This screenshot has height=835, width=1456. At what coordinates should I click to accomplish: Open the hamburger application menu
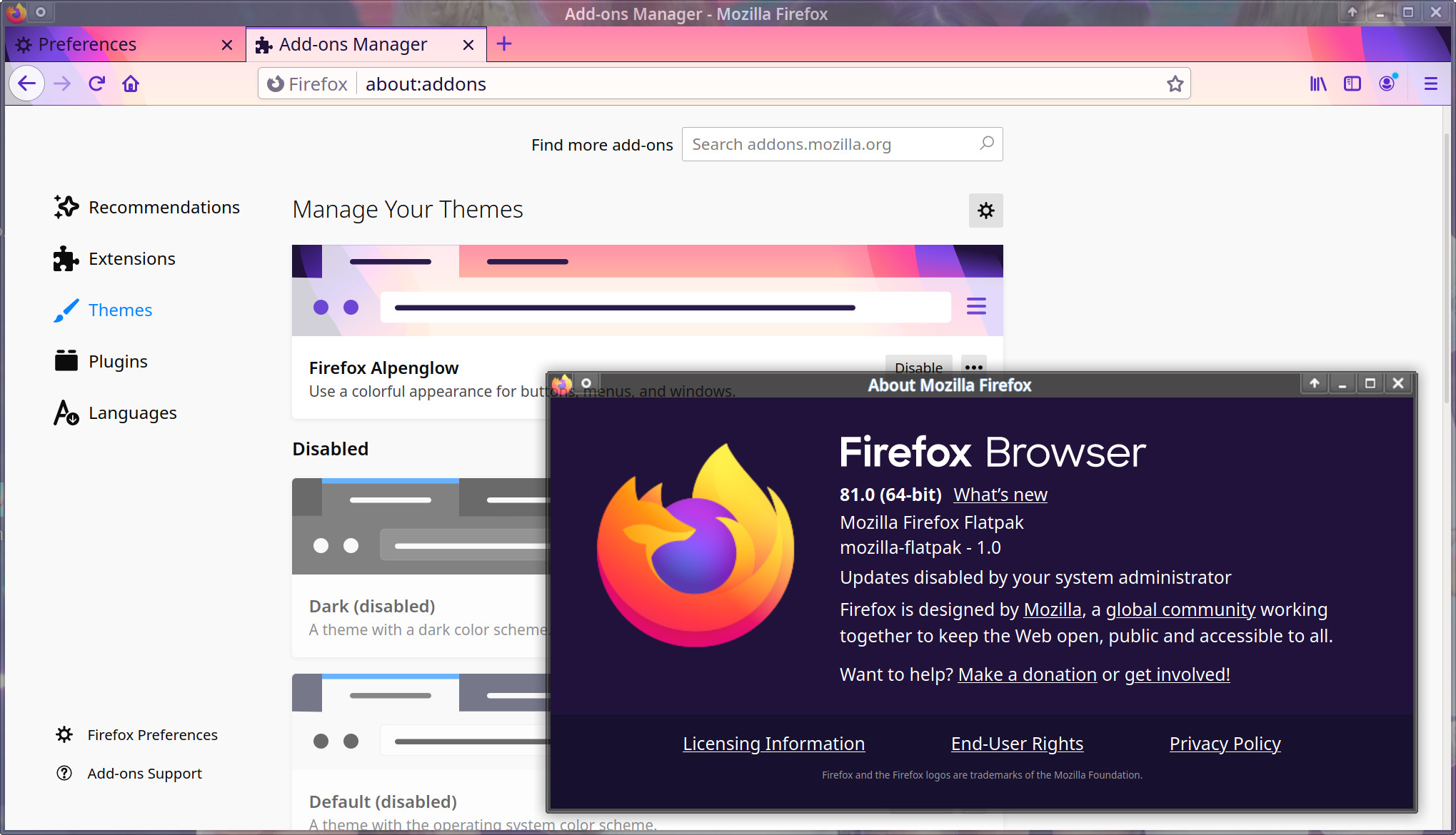[x=1430, y=84]
